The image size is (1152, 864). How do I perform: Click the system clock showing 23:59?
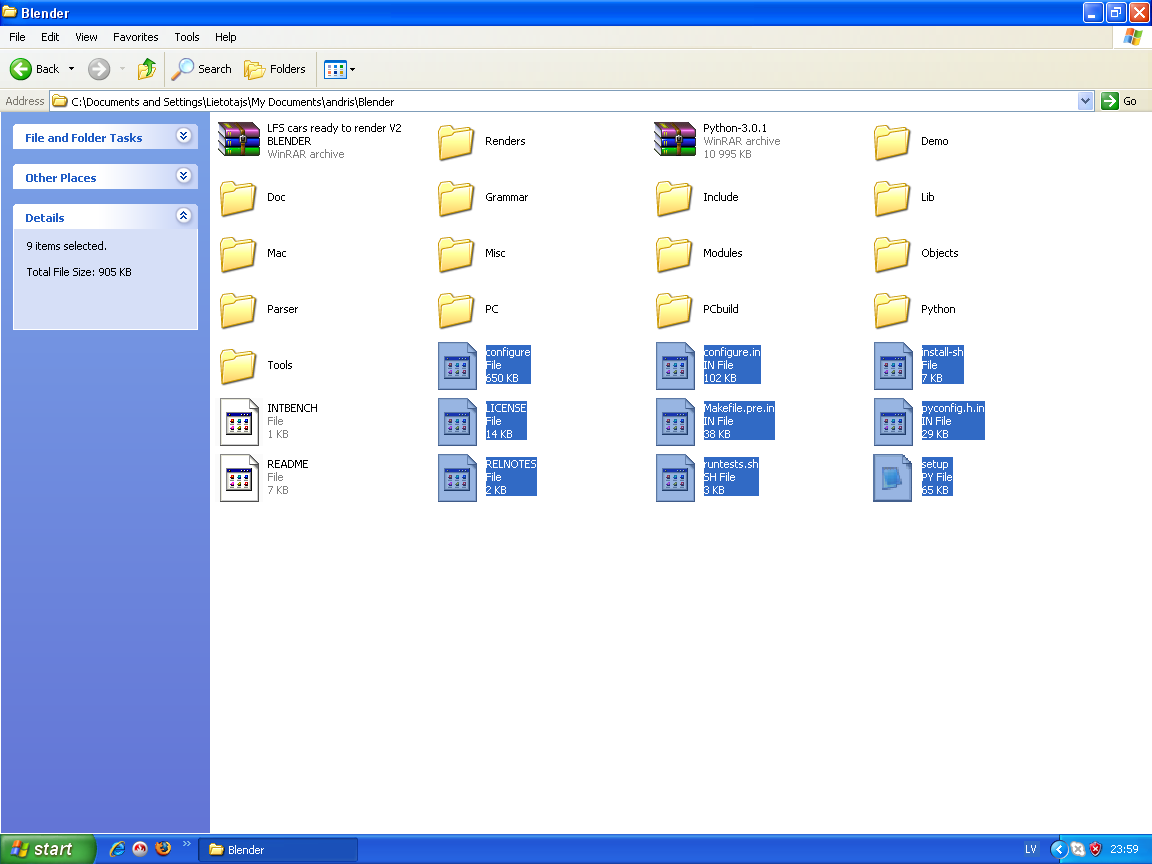coord(1124,849)
